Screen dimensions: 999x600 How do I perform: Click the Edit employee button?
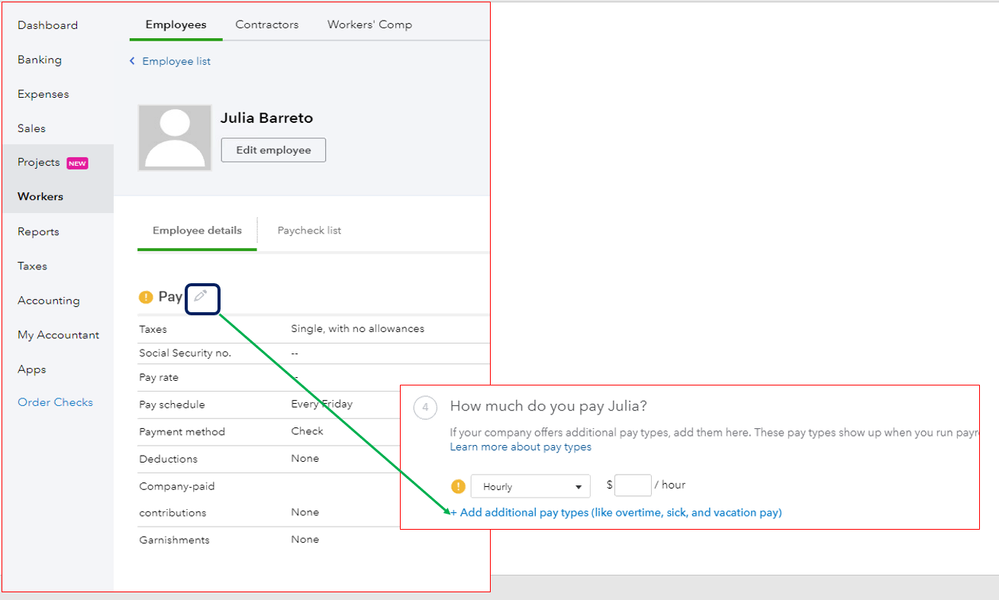pos(273,150)
